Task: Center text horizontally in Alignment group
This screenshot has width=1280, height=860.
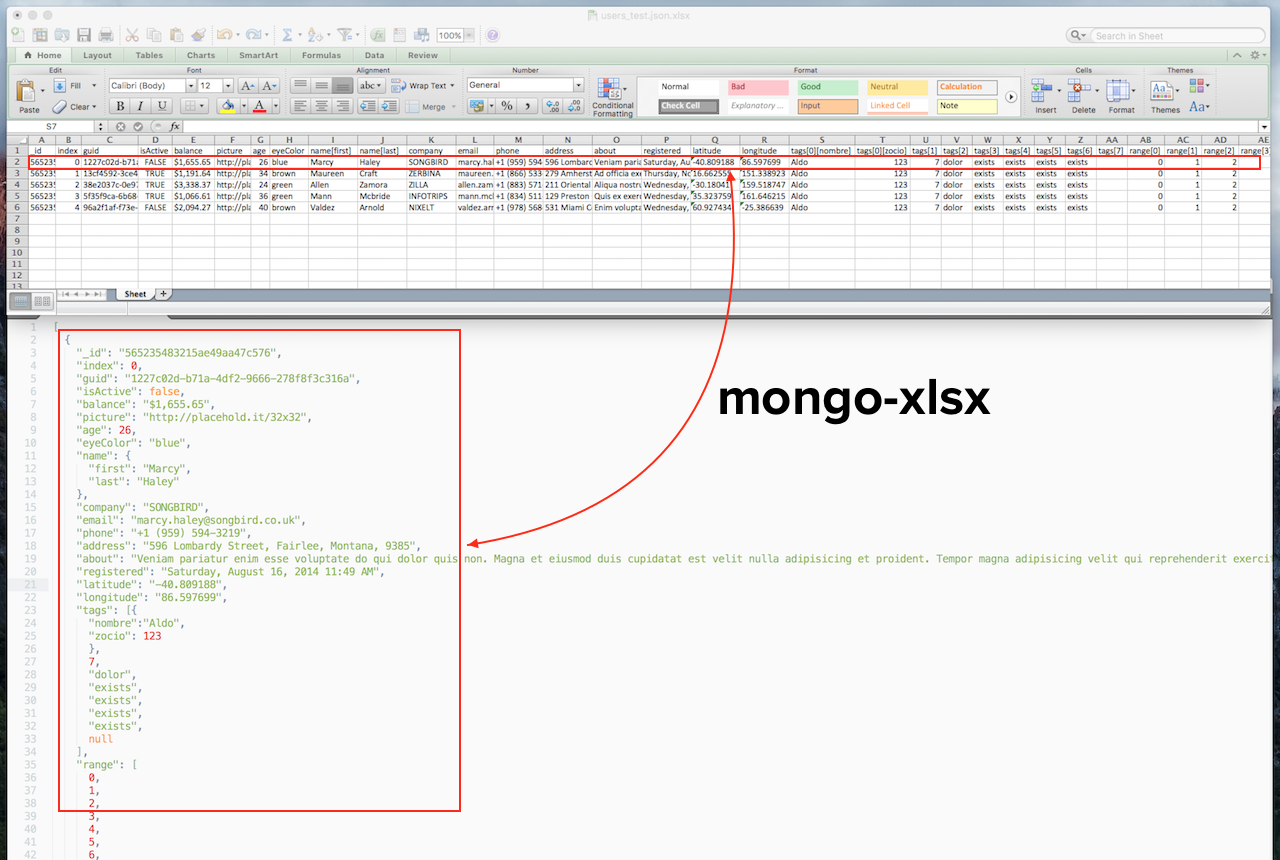Action: (321, 106)
